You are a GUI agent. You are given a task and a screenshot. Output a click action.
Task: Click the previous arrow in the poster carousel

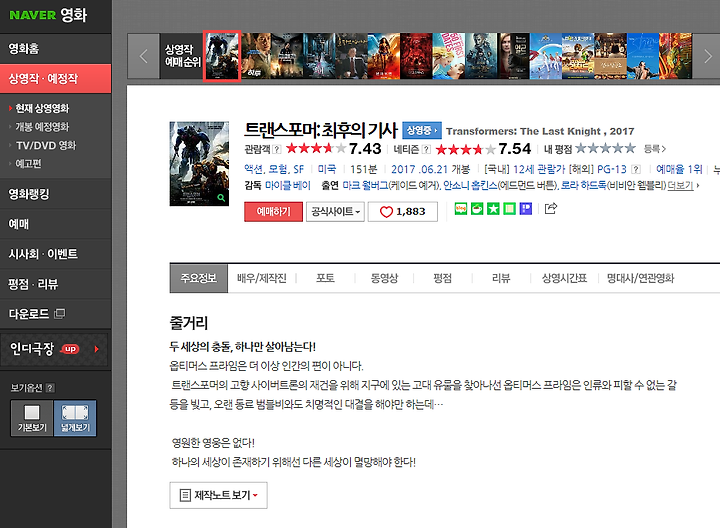pyautogui.click(x=143, y=56)
